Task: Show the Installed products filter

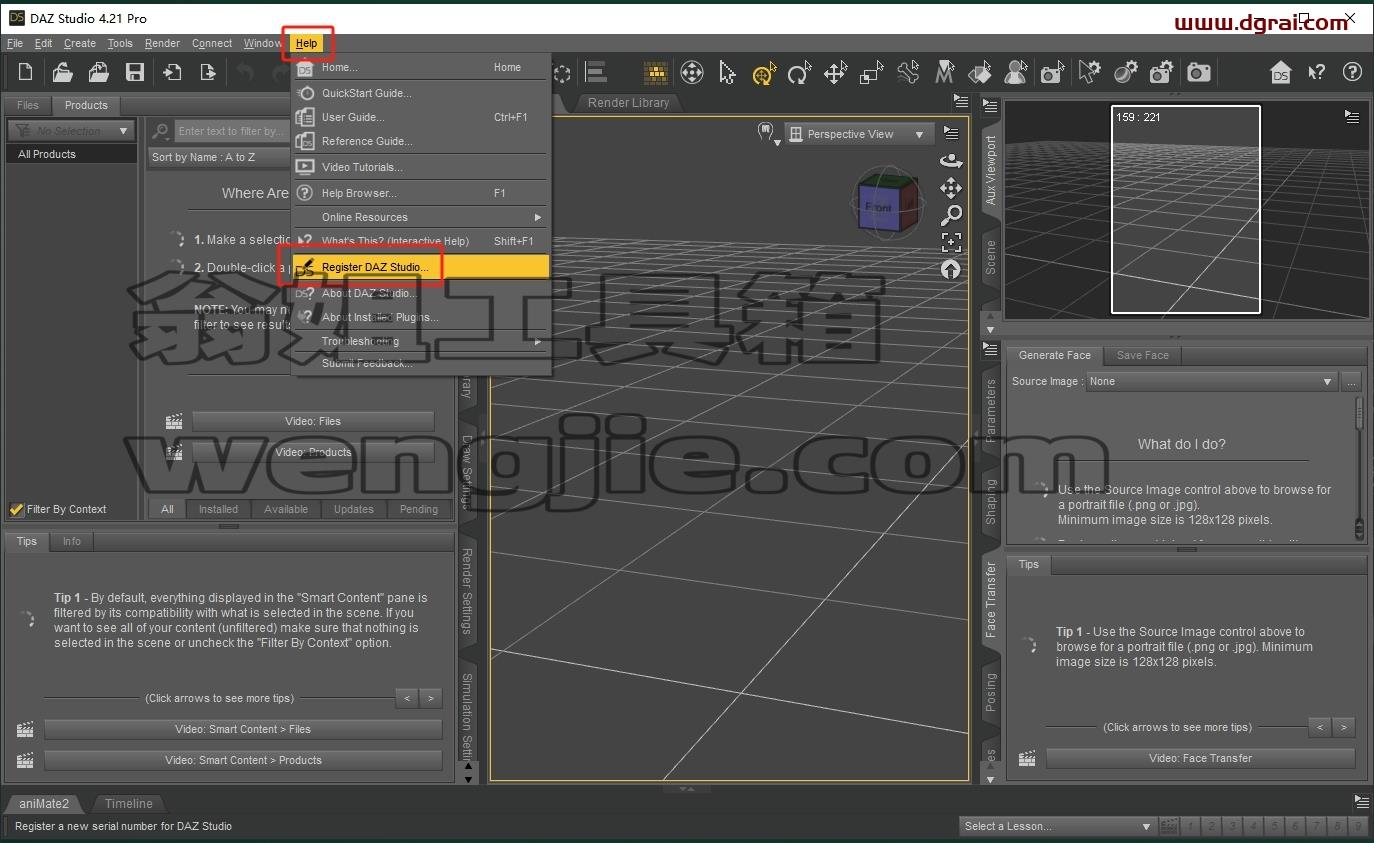Action: (218, 509)
